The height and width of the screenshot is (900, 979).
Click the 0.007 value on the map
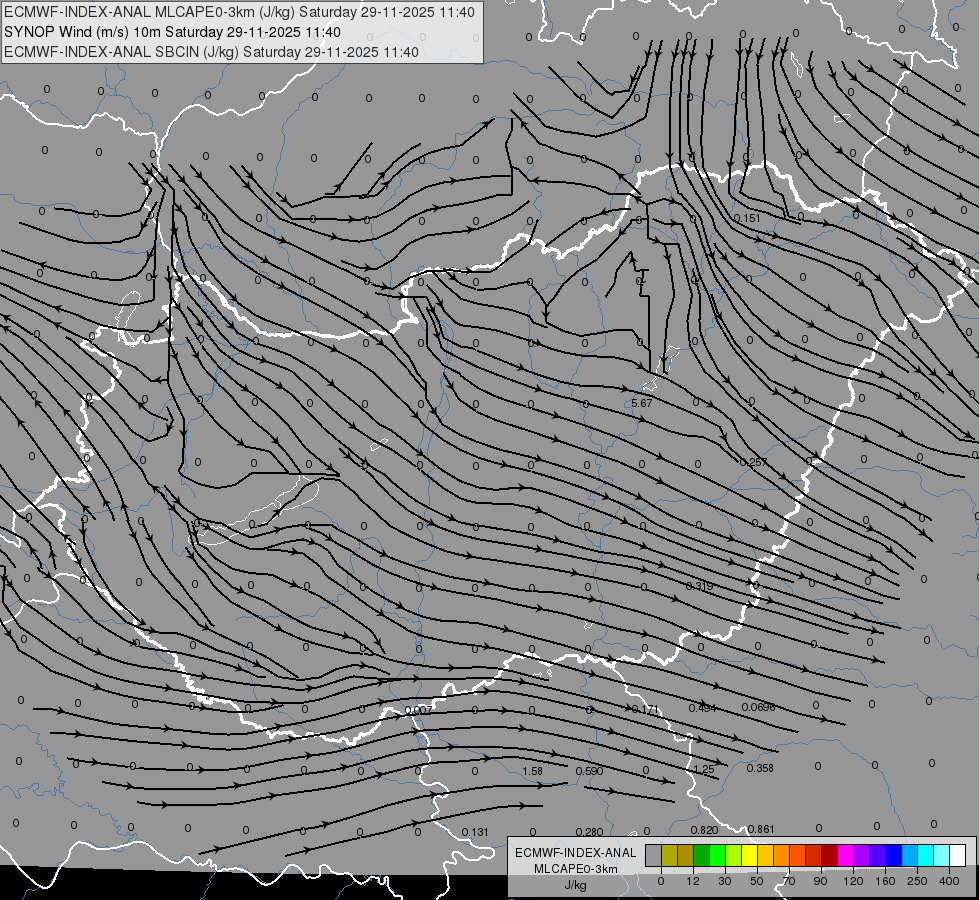click(418, 711)
